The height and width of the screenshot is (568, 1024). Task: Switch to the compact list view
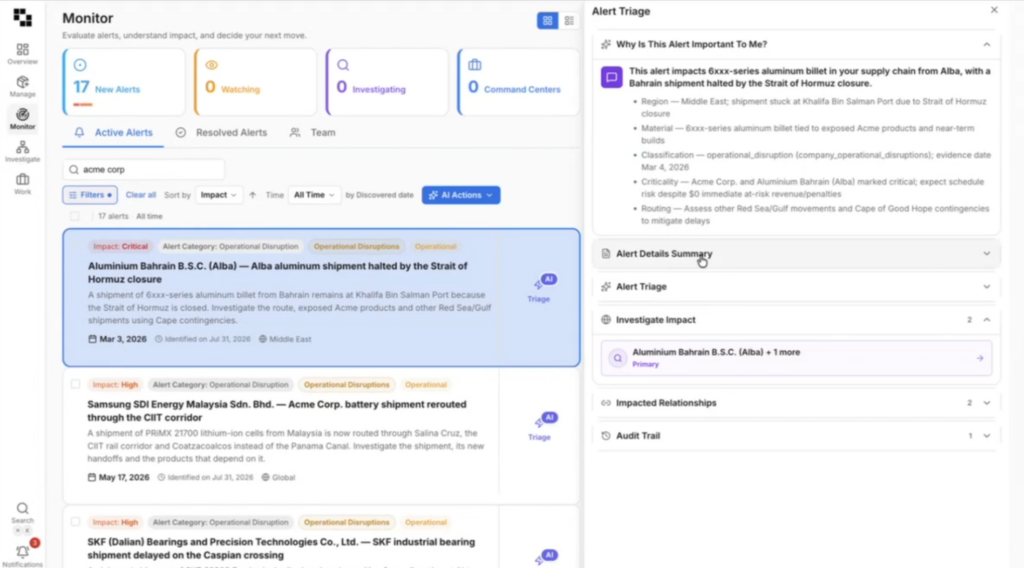tap(569, 21)
